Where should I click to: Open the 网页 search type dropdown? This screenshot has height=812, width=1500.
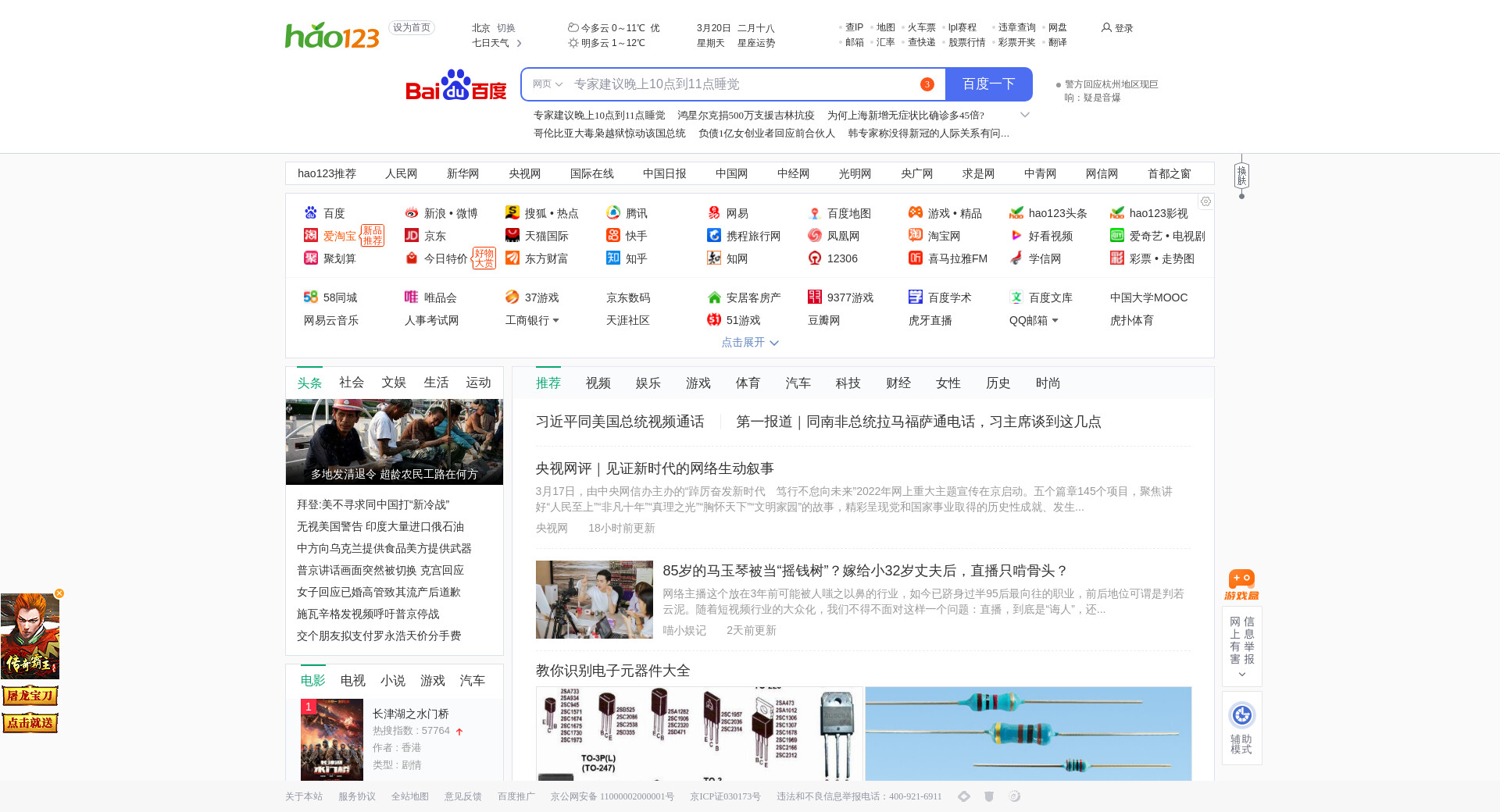click(x=548, y=84)
